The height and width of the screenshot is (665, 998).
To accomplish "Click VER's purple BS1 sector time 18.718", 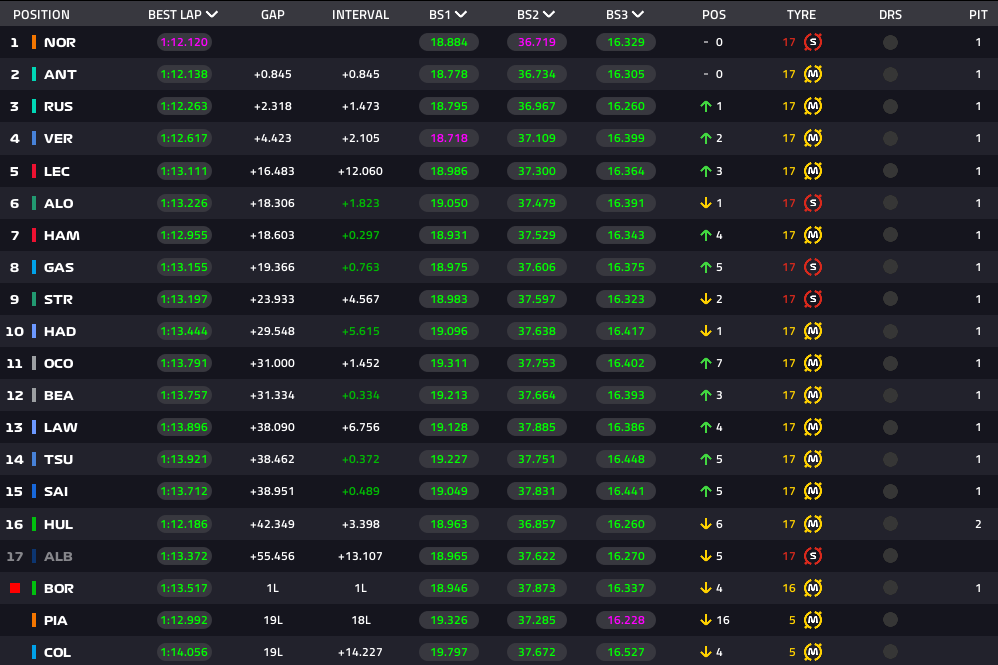I will coord(449,139).
